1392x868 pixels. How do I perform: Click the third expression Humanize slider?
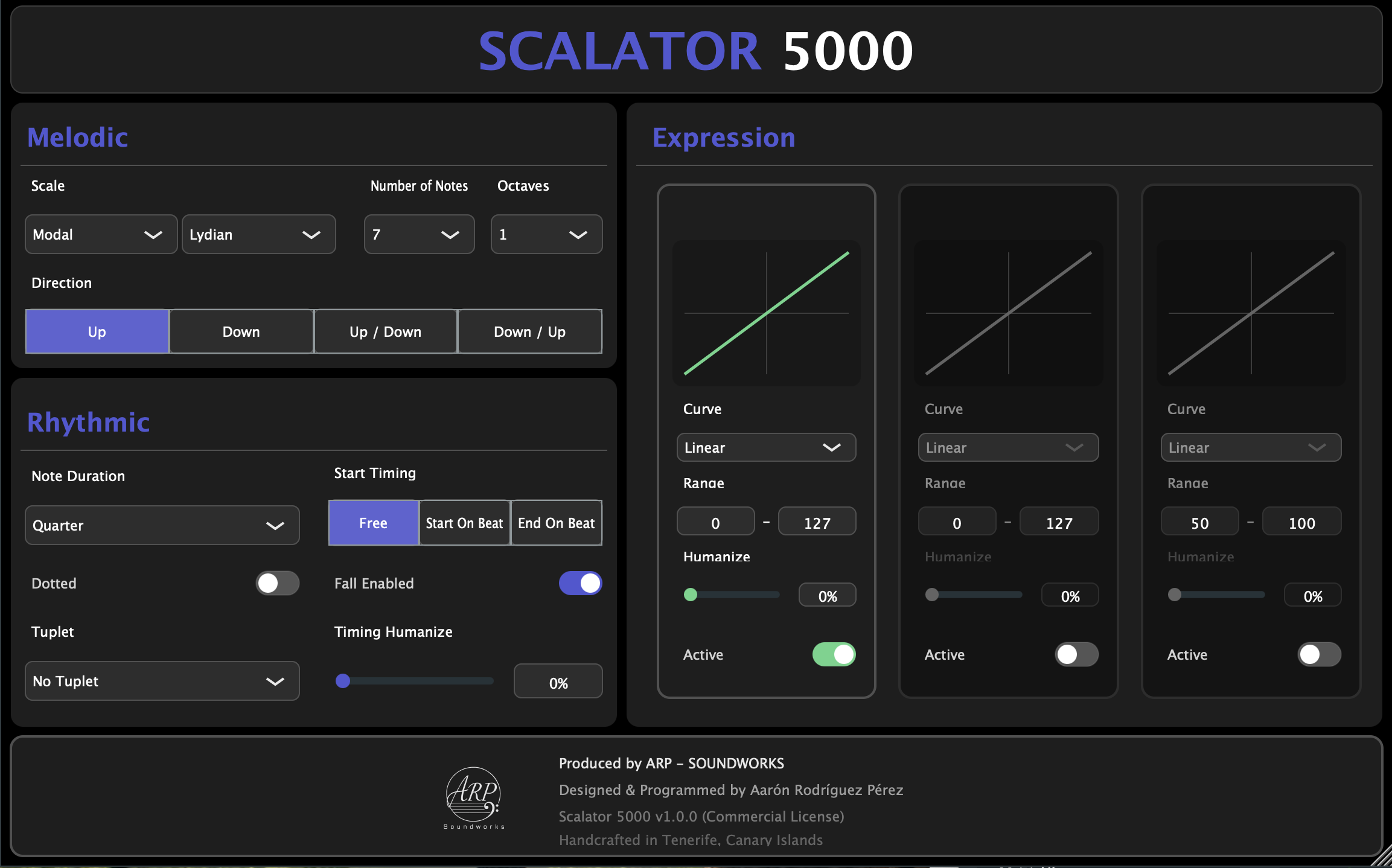pyautogui.click(x=1216, y=595)
